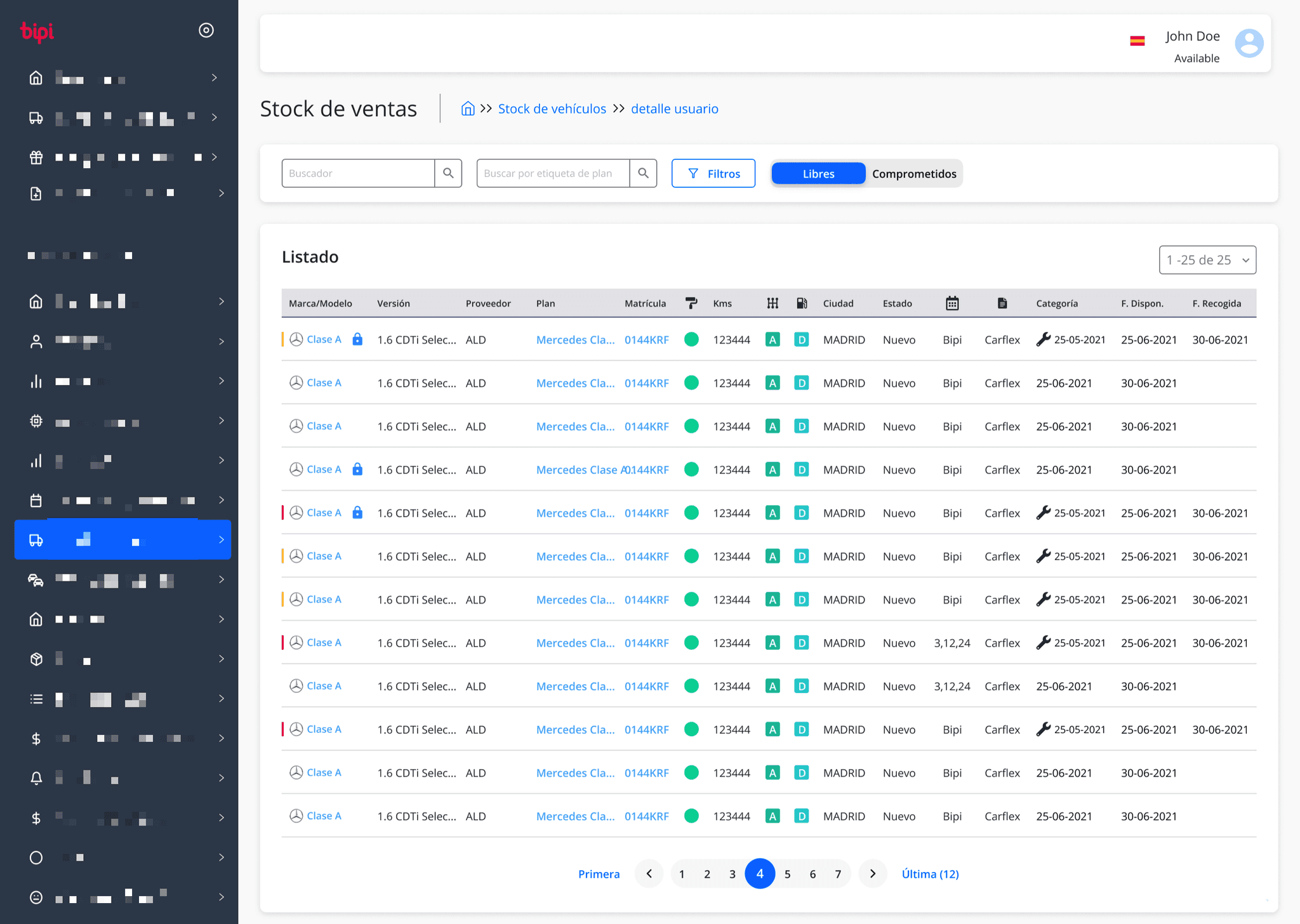
Task: Click the next page arrow in pagination
Action: (873, 874)
